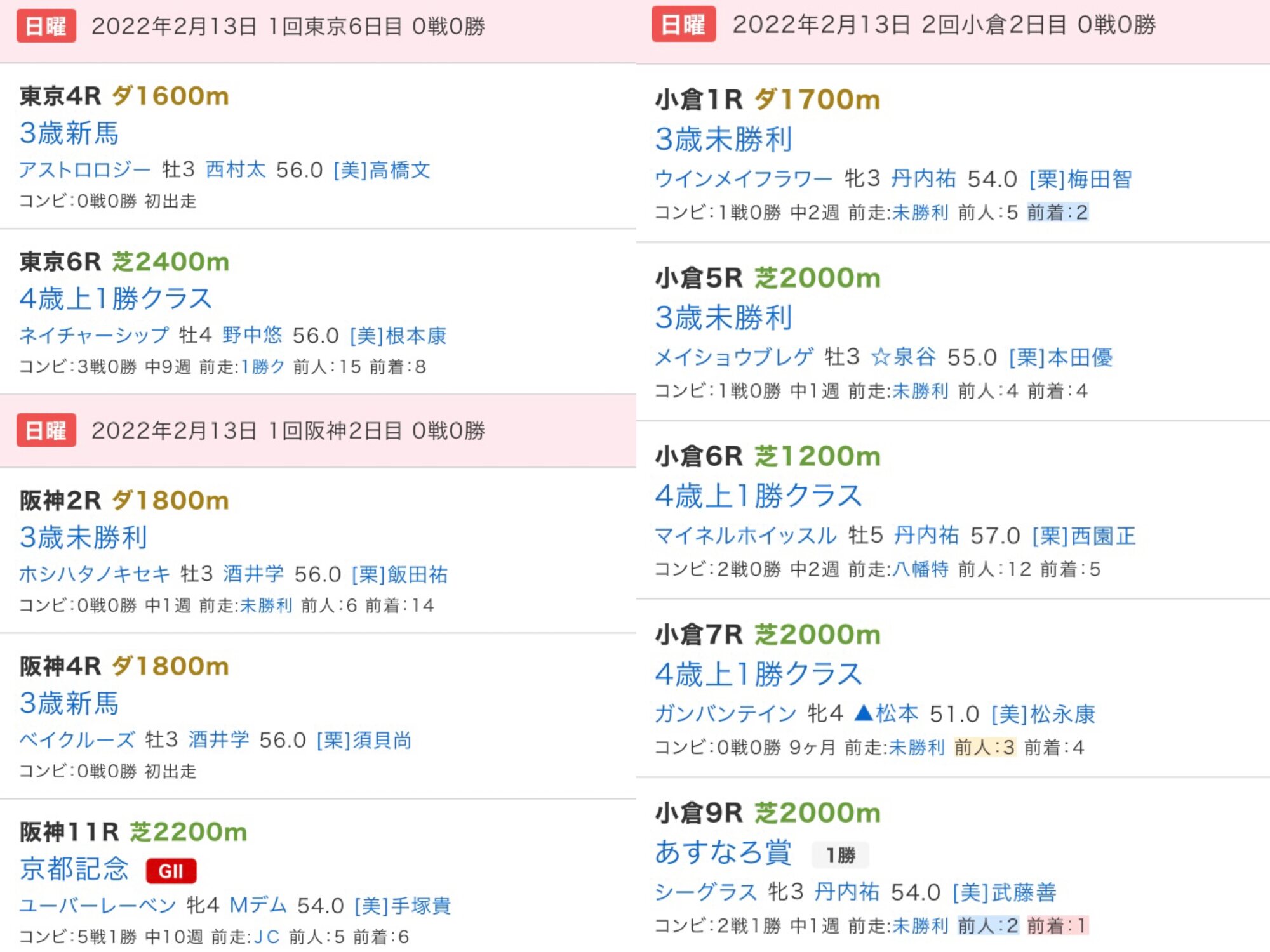View jockey Mデム profile
Image resolution: width=1270 pixels, height=952 pixels.
(258, 906)
